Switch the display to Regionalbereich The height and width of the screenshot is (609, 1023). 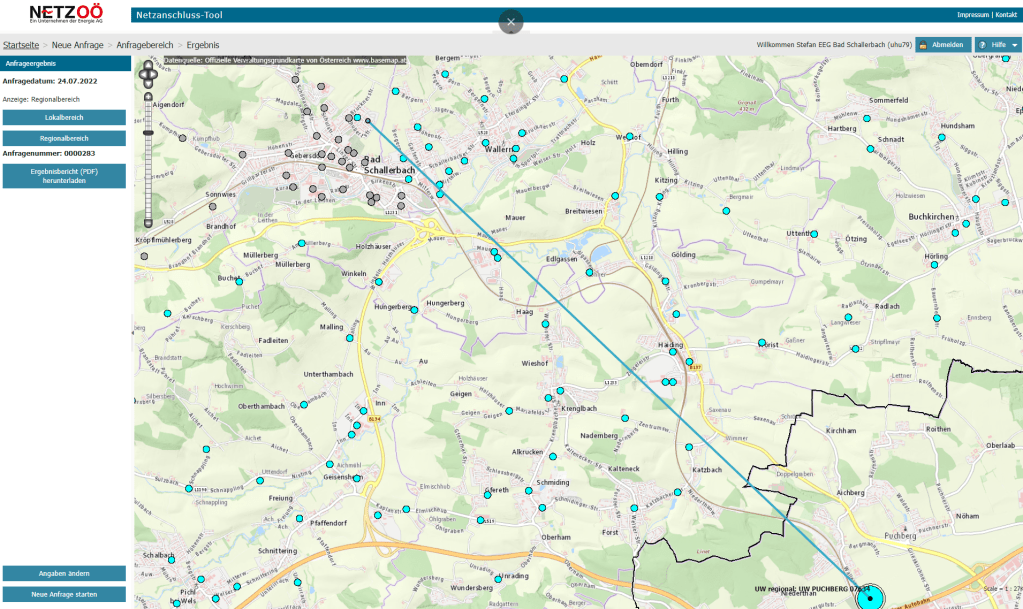(x=64, y=138)
